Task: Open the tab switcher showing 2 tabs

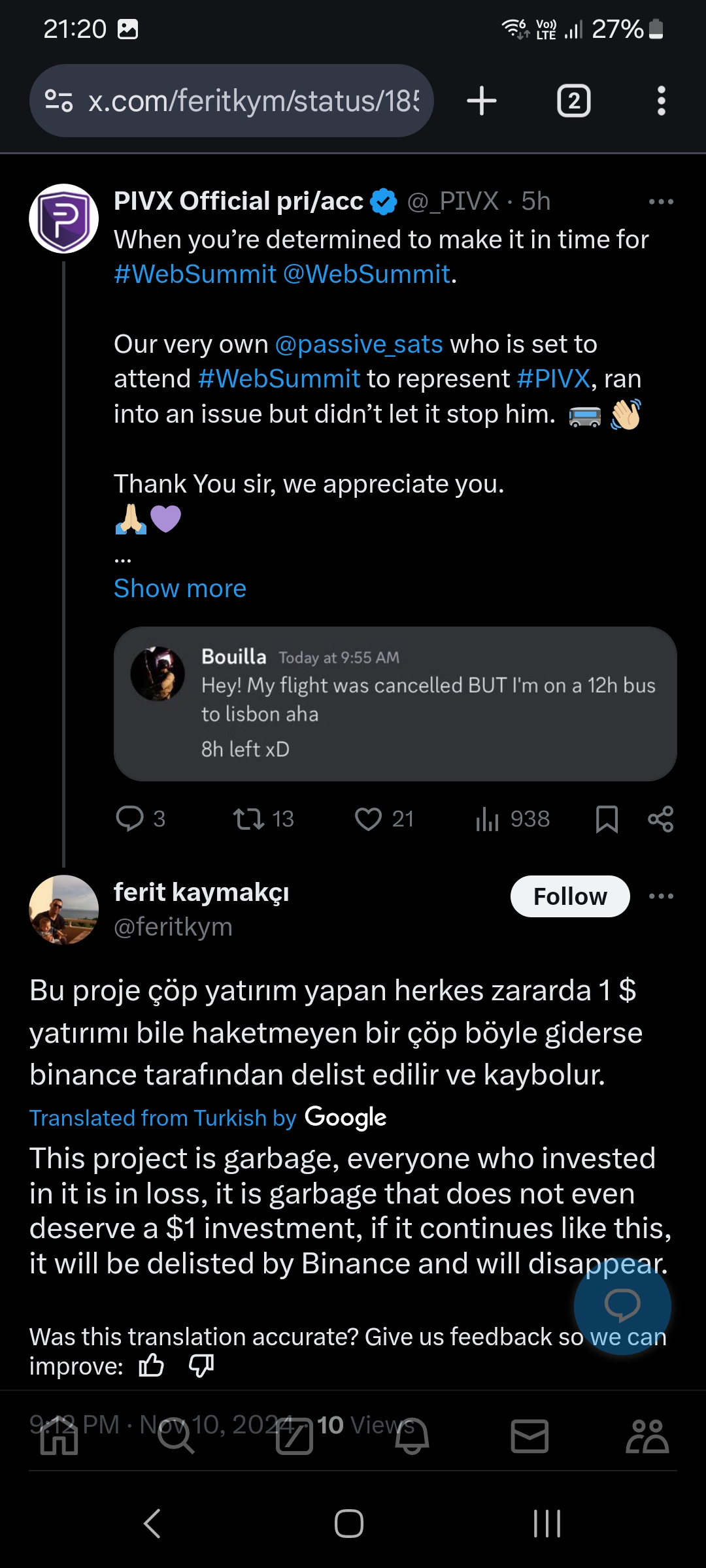Action: (573, 101)
